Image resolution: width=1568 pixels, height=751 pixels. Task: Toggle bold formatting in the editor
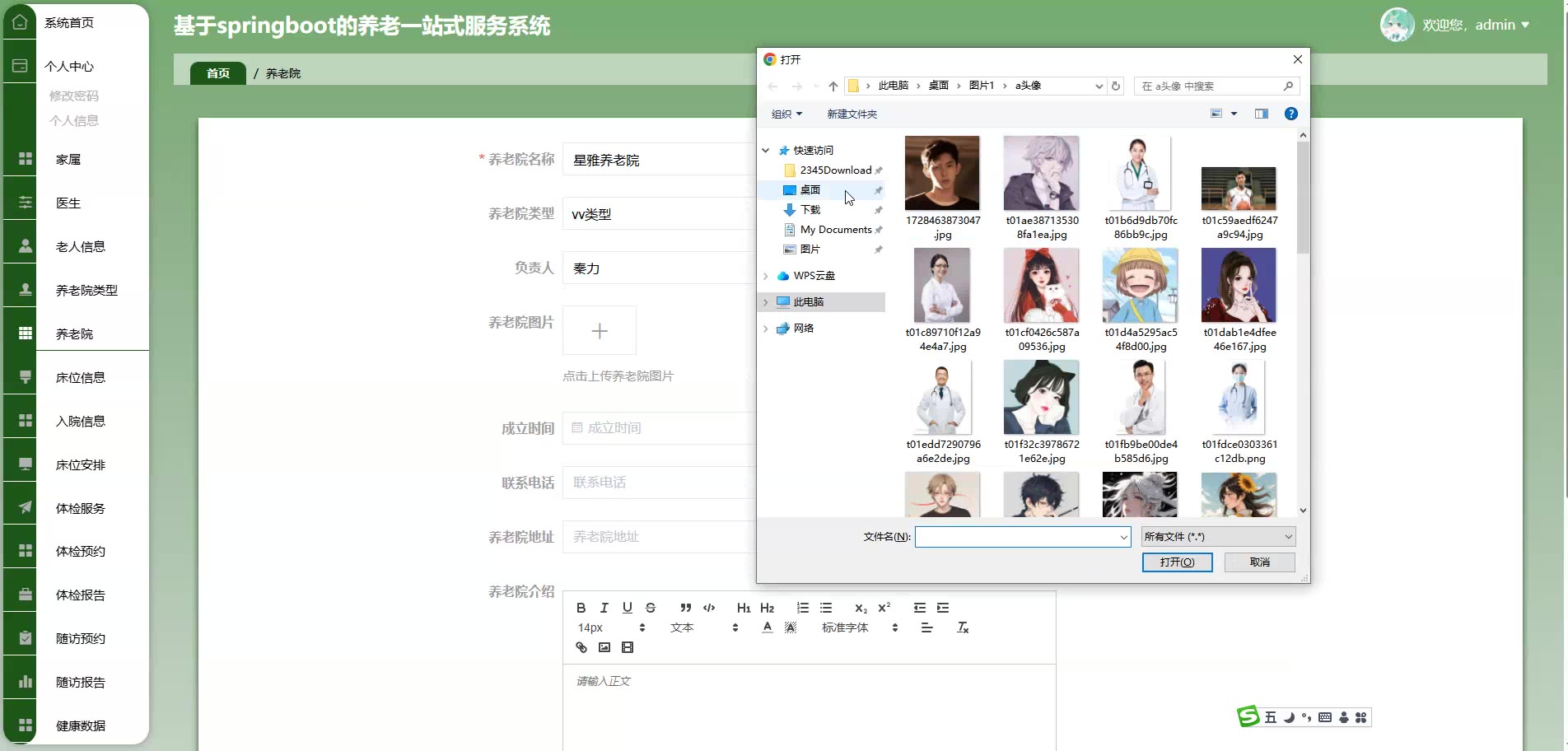(x=581, y=608)
